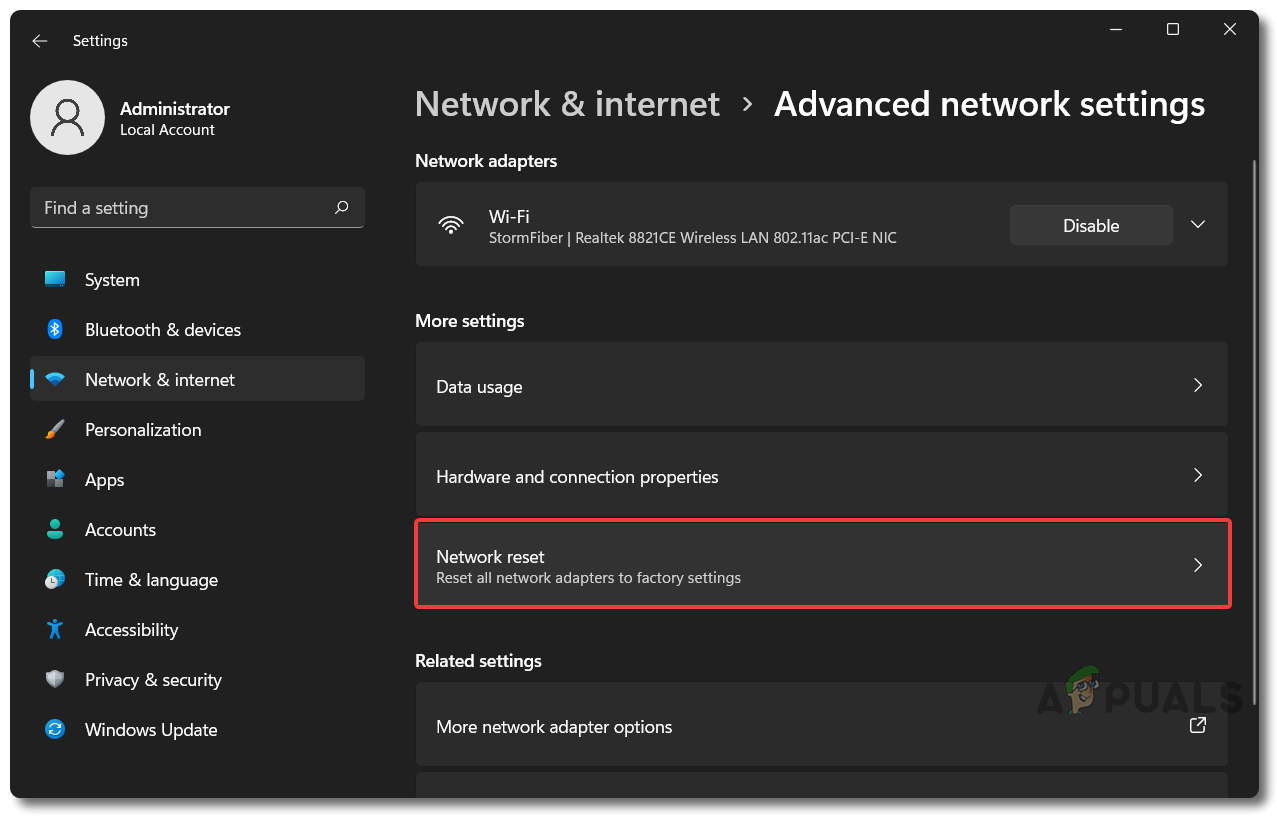
Task: Click the Time & language globe icon
Action: (55, 579)
